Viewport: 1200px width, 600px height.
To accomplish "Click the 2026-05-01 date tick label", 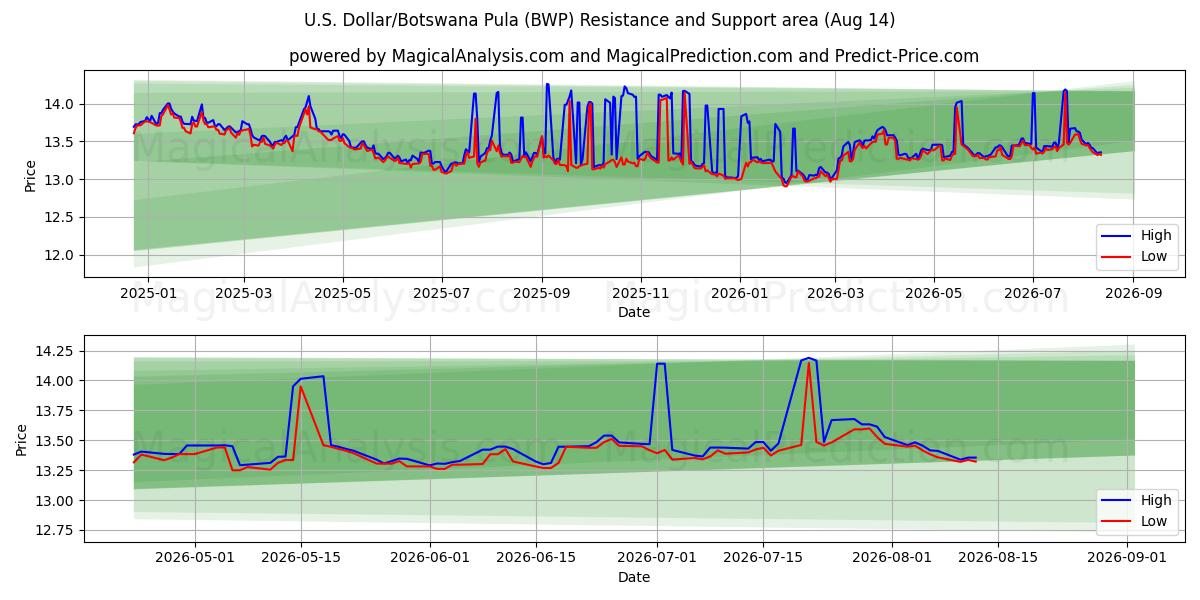I will coord(195,559).
